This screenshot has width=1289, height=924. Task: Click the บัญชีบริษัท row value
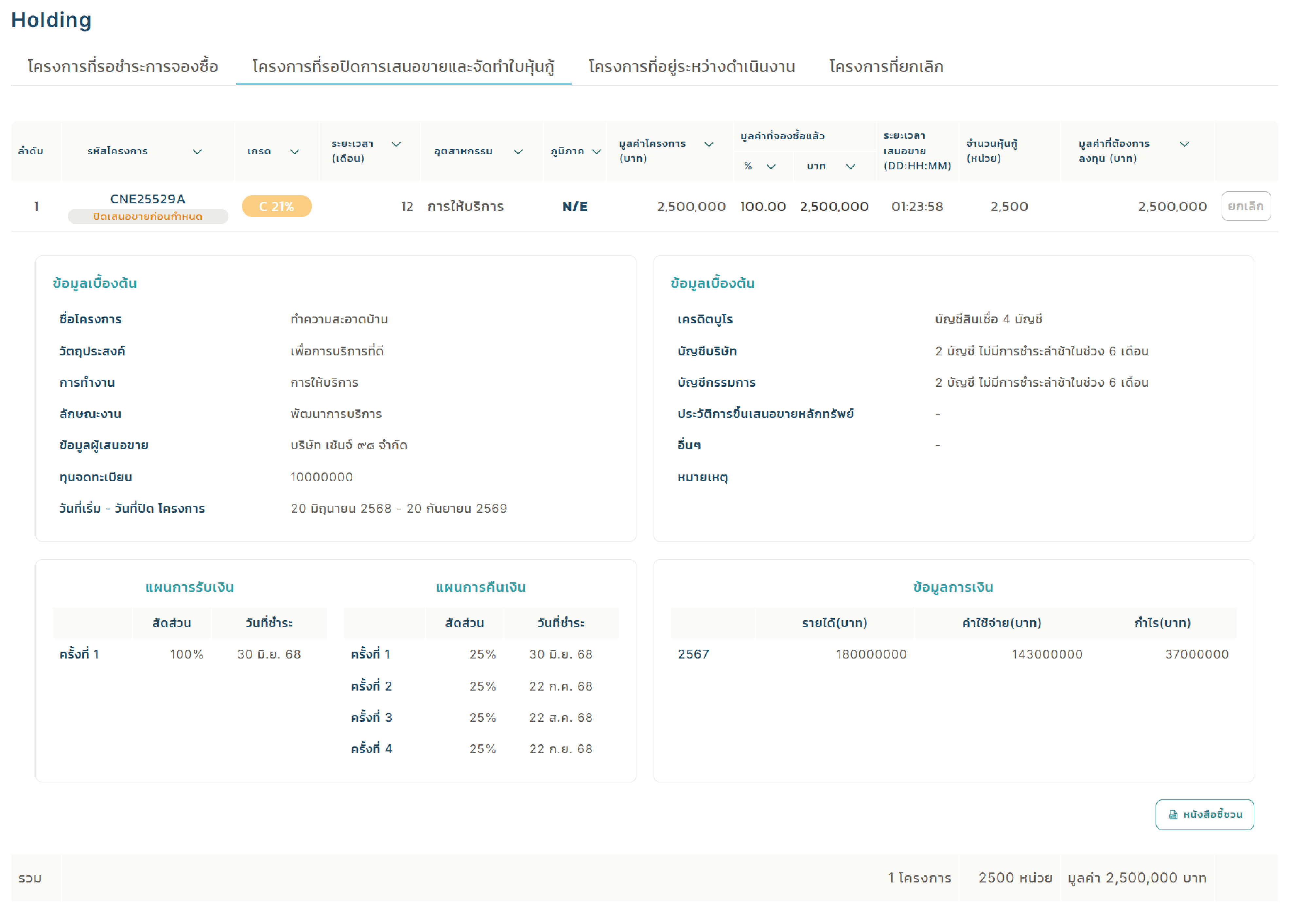tap(1042, 351)
